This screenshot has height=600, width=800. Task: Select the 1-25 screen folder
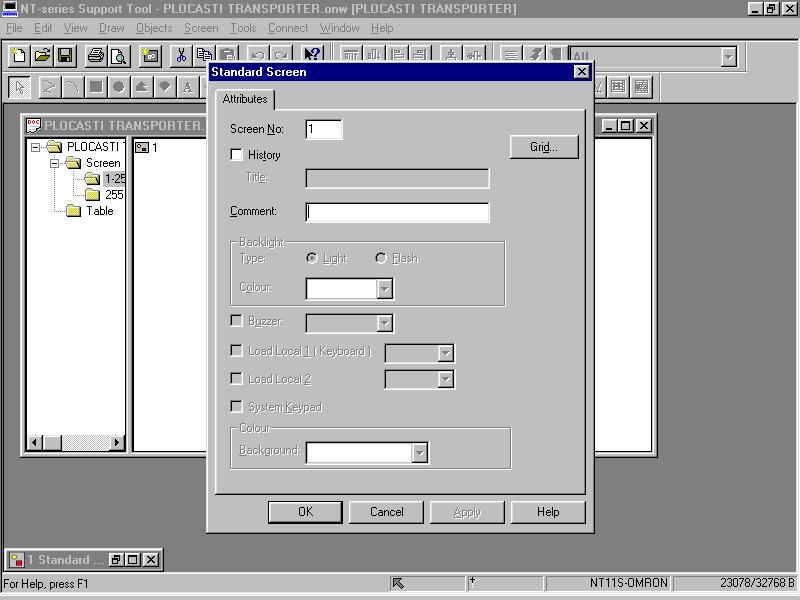coord(105,179)
